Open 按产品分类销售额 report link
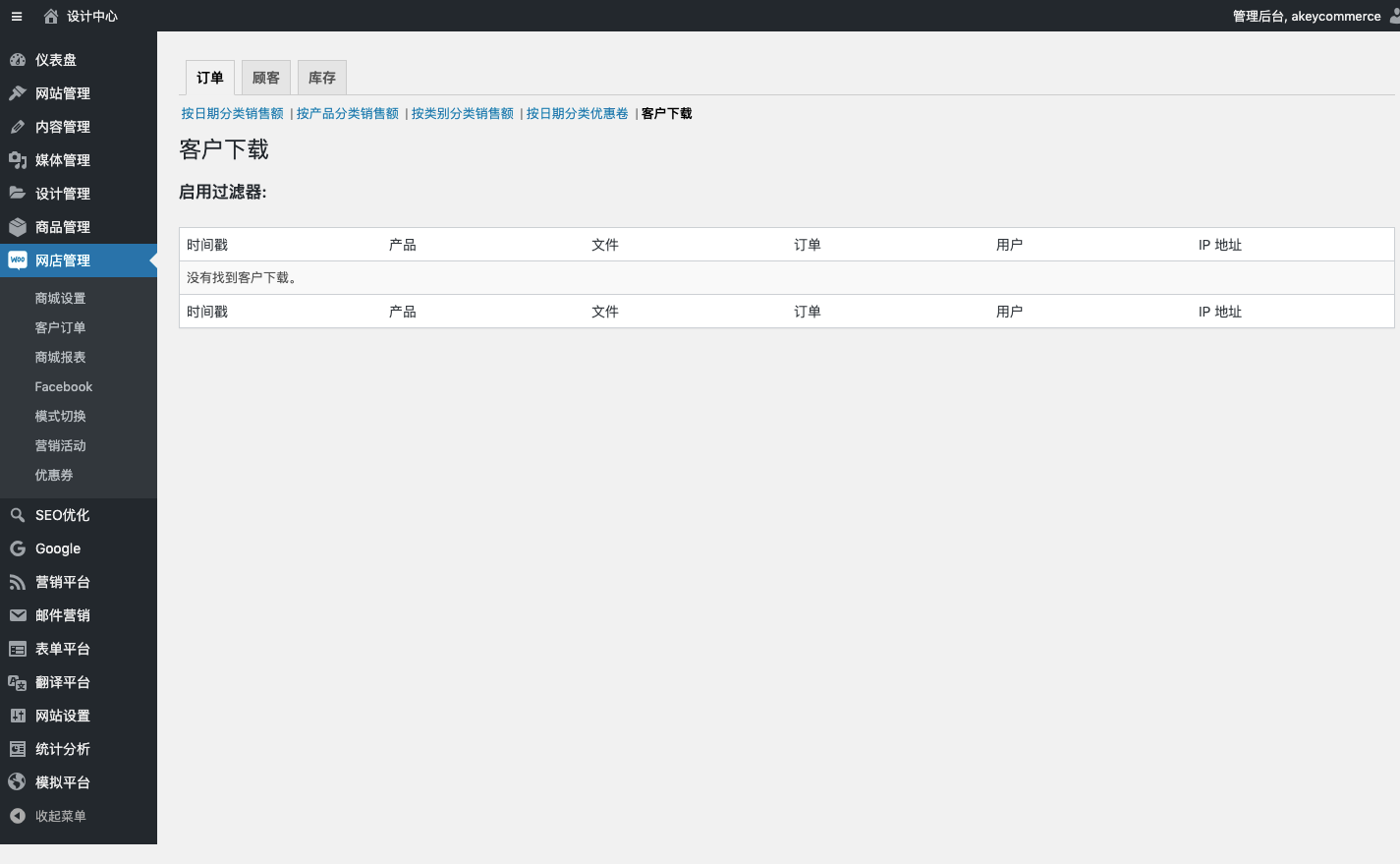 click(348, 114)
